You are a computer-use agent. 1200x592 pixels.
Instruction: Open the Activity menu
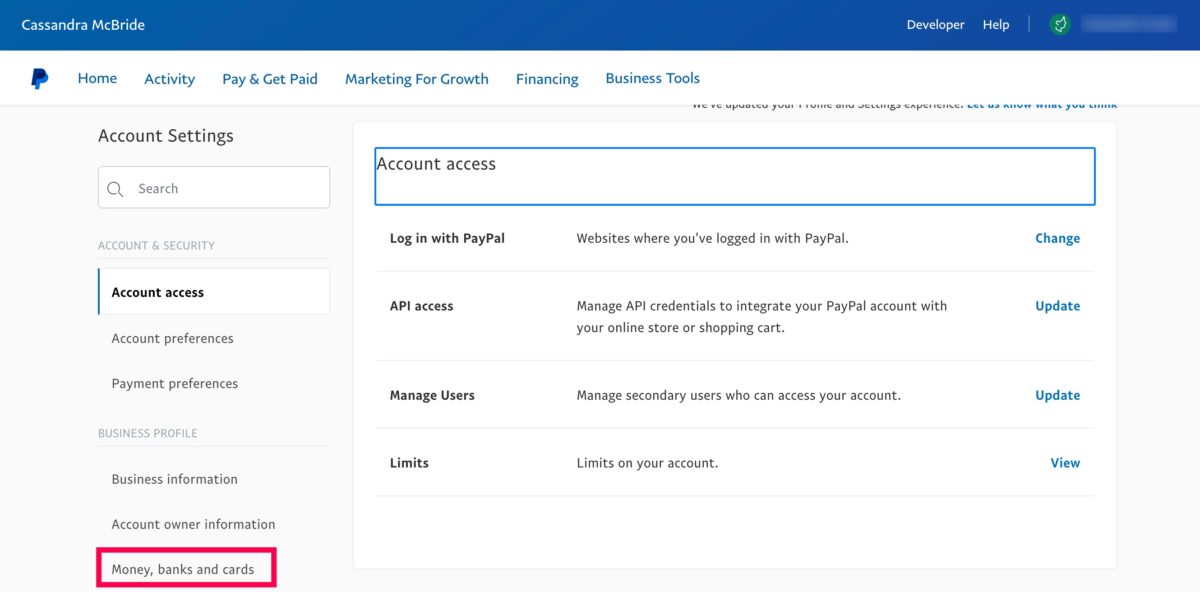point(169,79)
